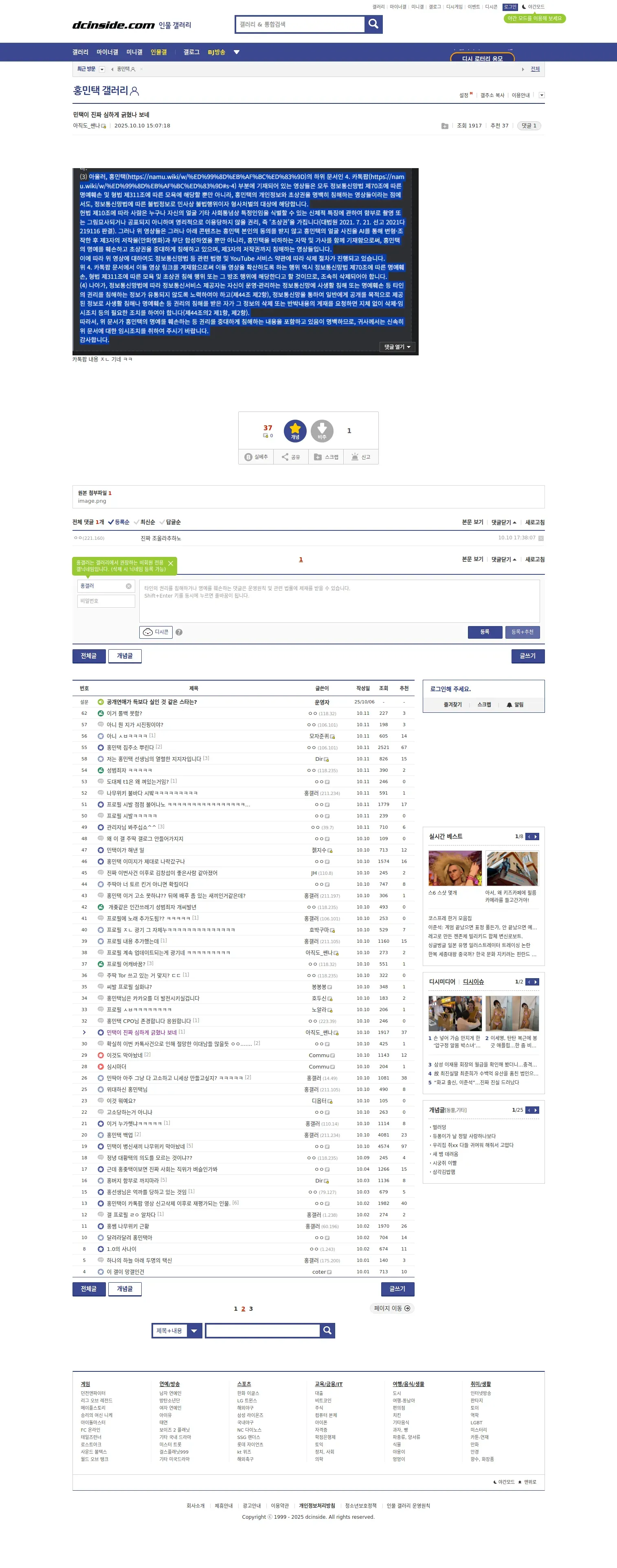Click the 등록 comment submit button
617x1568 pixels.
(485, 632)
